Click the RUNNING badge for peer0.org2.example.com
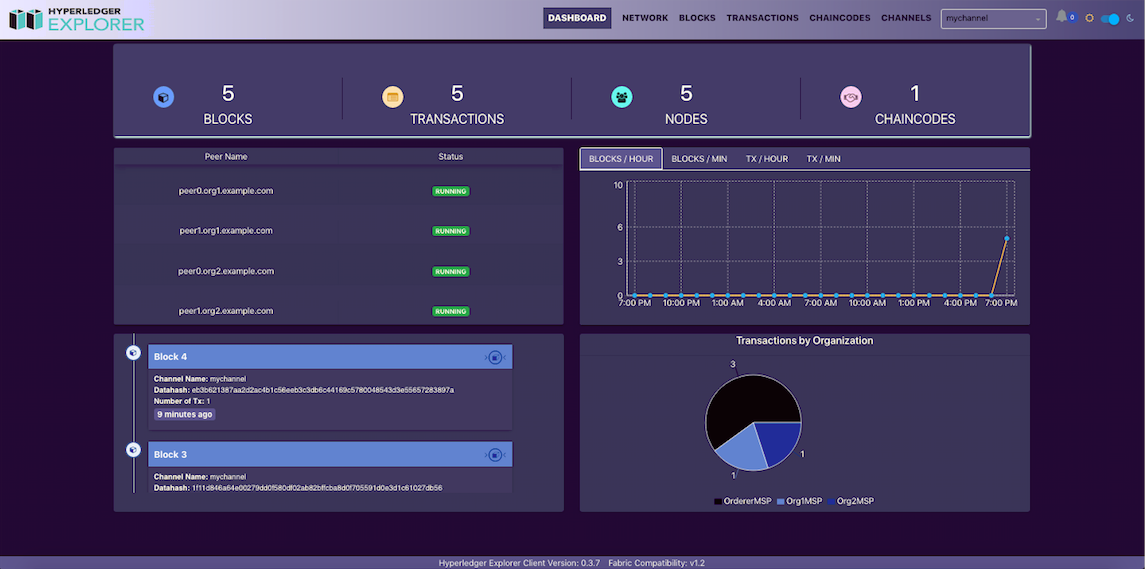The image size is (1145, 569). [451, 272]
